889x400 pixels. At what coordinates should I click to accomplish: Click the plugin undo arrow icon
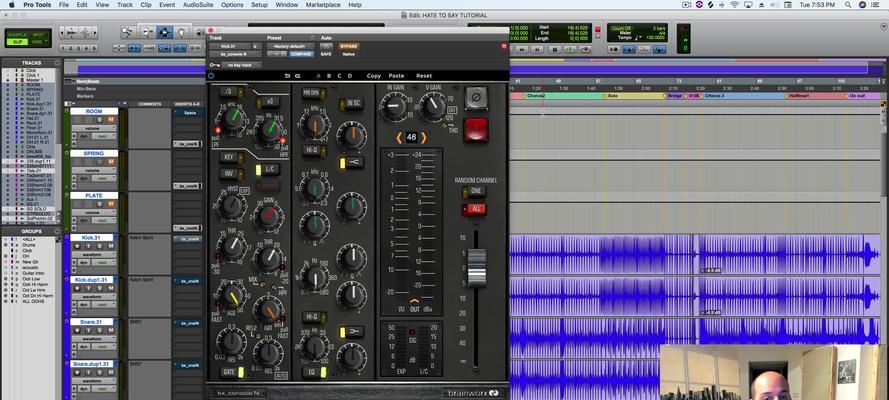(287, 75)
